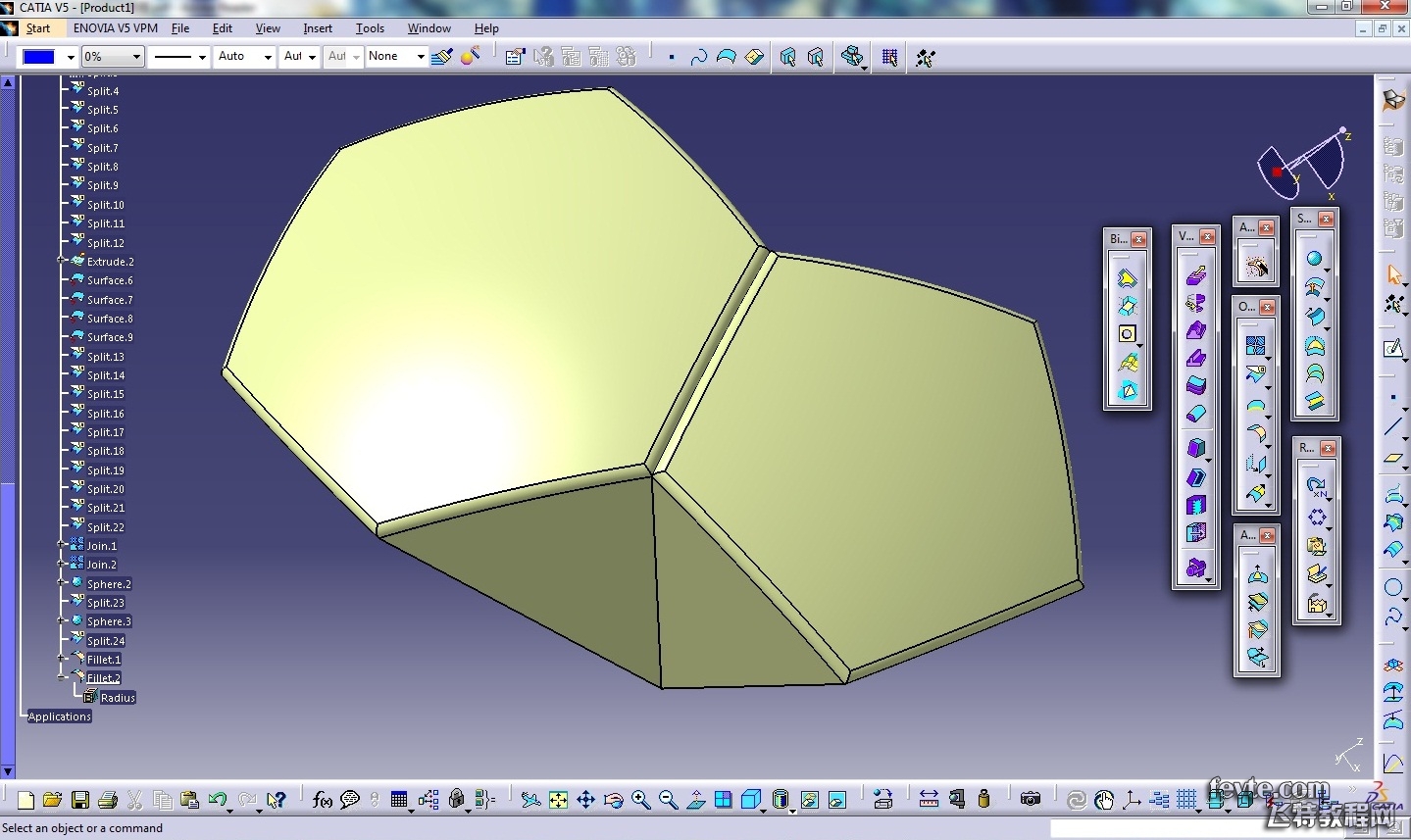Image resolution: width=1411 pixels, height=840 pixels.
Task: Open the File menu
Action: (x=180, y=28)
